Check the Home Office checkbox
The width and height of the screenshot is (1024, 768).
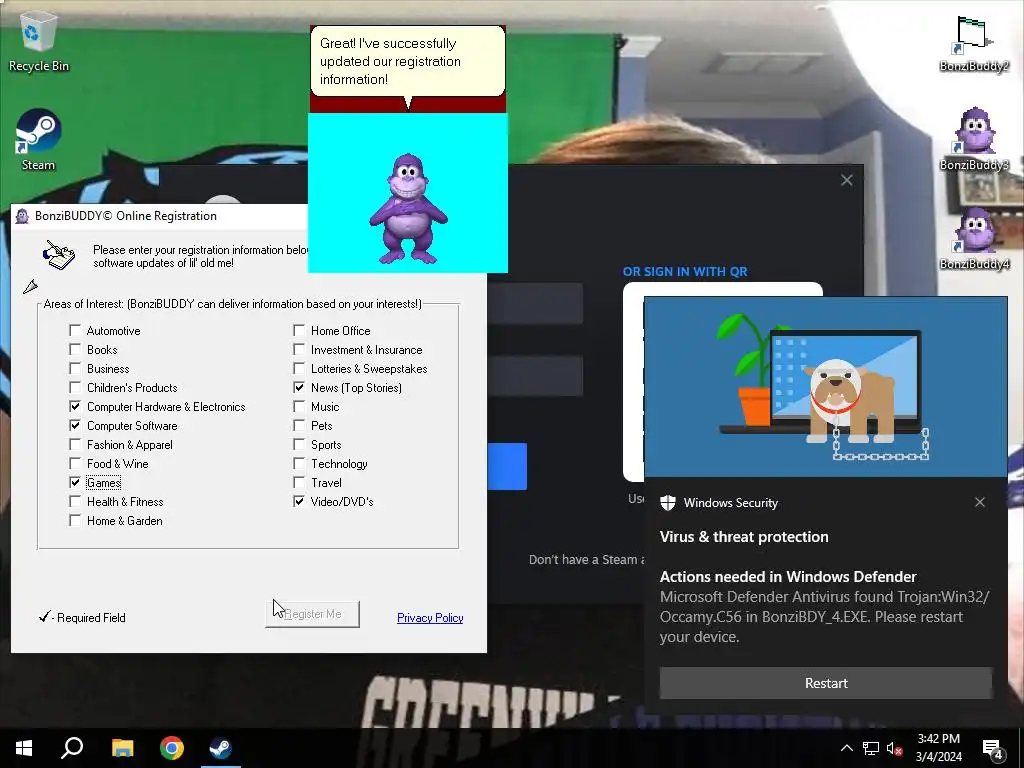(299, 330)
